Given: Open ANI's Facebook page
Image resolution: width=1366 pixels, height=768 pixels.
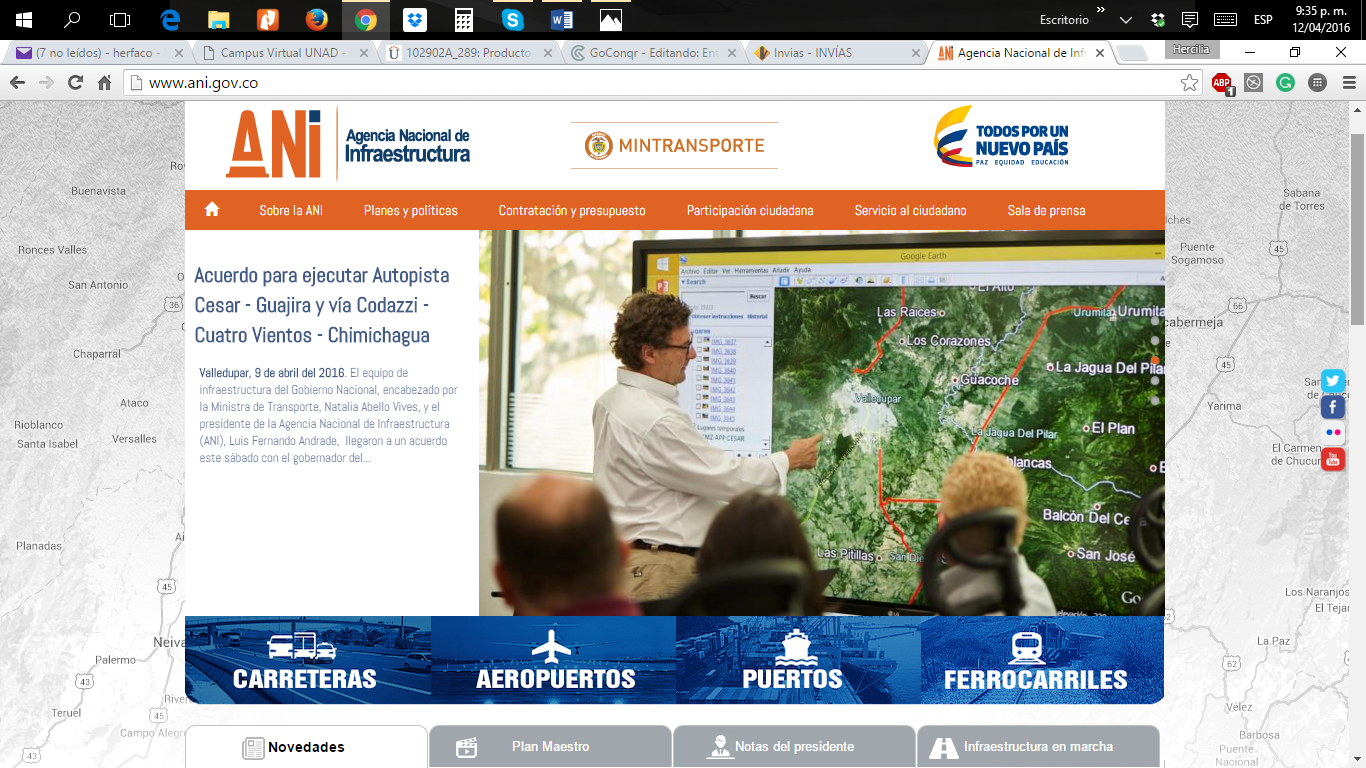Looking at the screenshot, I should click(x=1333, y=407).
